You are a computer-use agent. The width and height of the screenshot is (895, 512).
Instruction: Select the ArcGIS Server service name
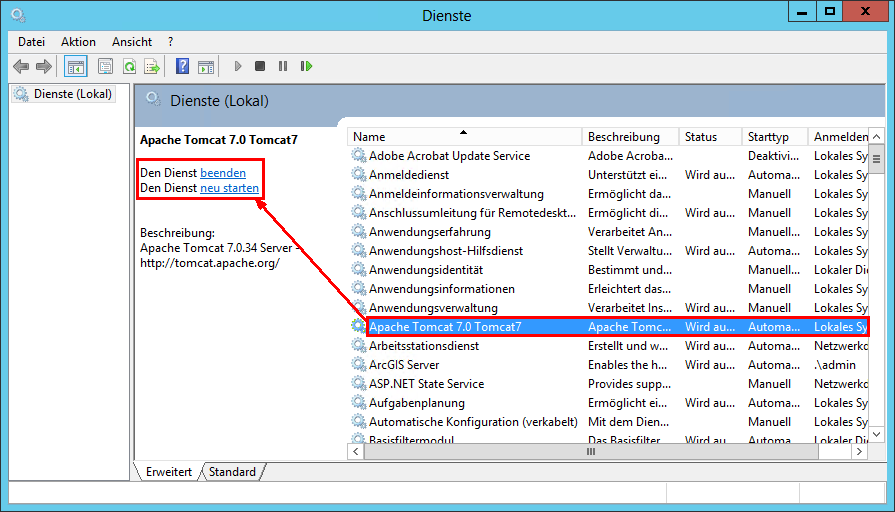pos(404,365)
